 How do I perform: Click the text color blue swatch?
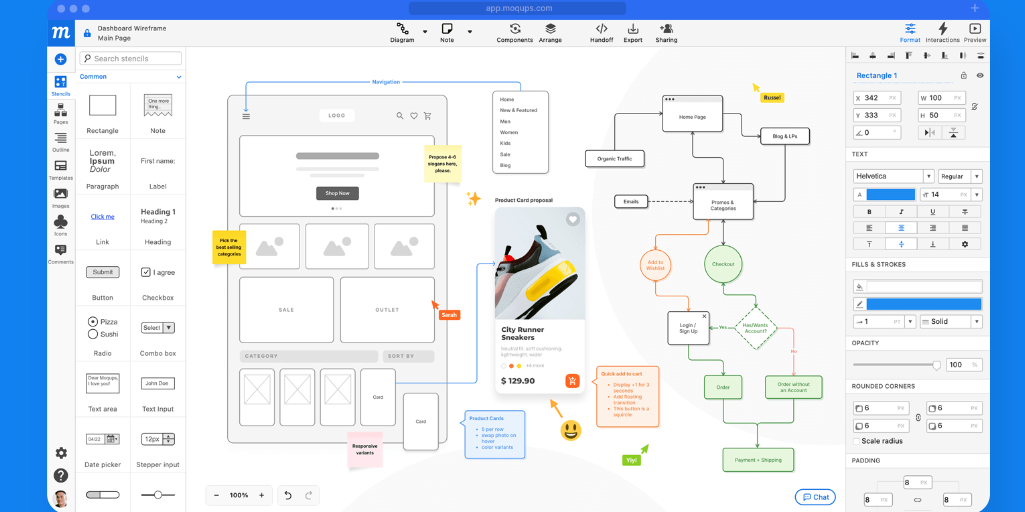pyautogui.click(x=891, y=195)
